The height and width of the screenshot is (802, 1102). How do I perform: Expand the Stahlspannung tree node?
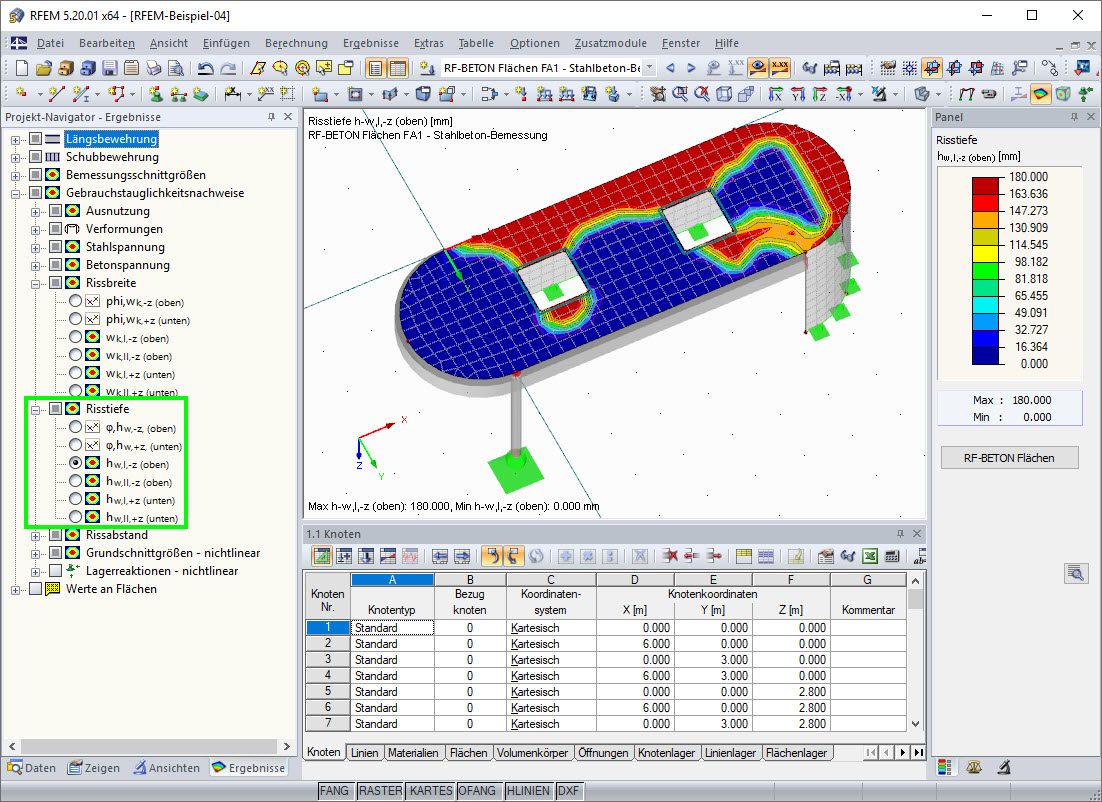coord(35,247)
